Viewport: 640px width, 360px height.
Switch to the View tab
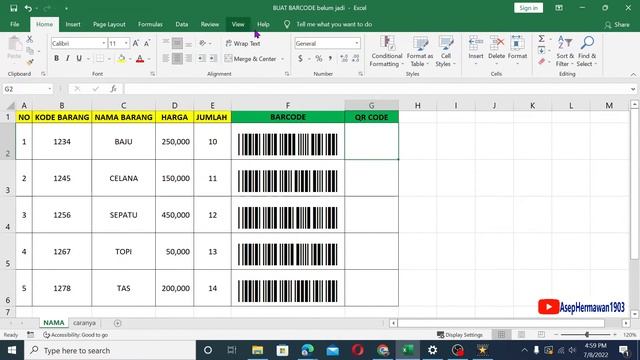click(238, 24)
